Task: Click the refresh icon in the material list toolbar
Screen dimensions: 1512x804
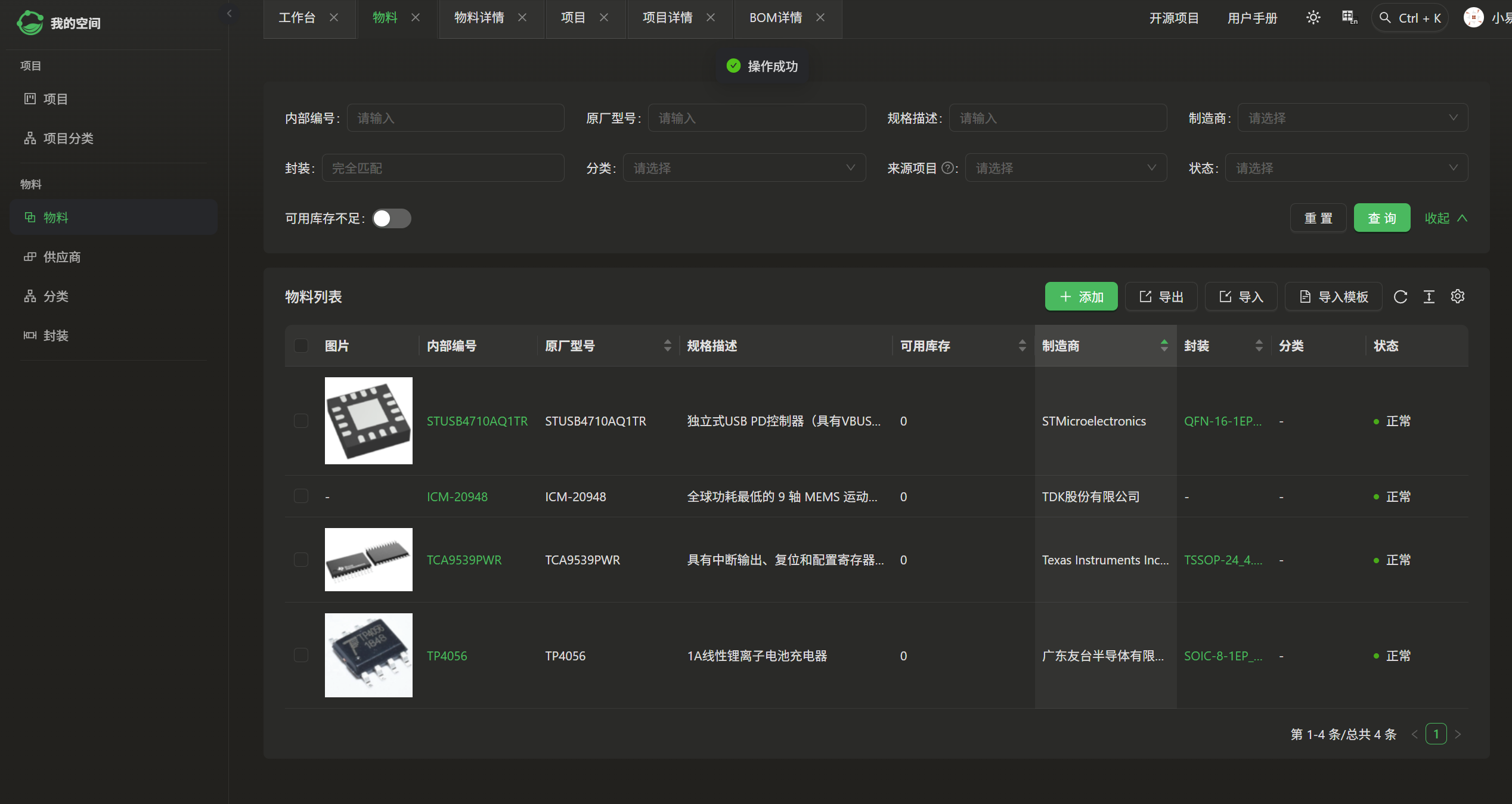Action: pyautogui.click(x=1400, y=297)
